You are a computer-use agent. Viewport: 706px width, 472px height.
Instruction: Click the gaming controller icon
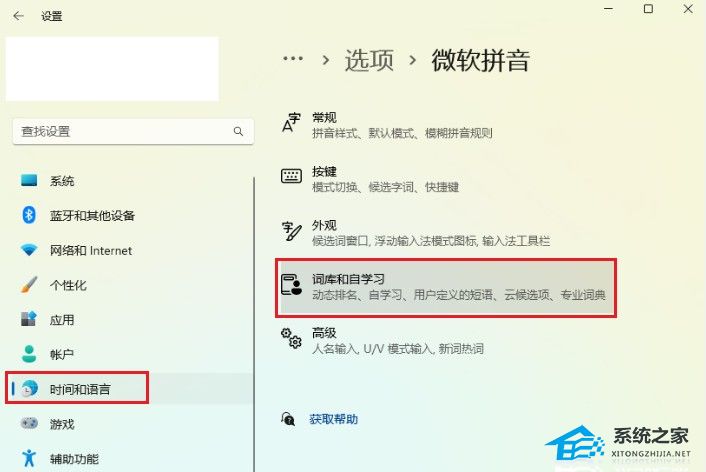click(x=29, y=423)
